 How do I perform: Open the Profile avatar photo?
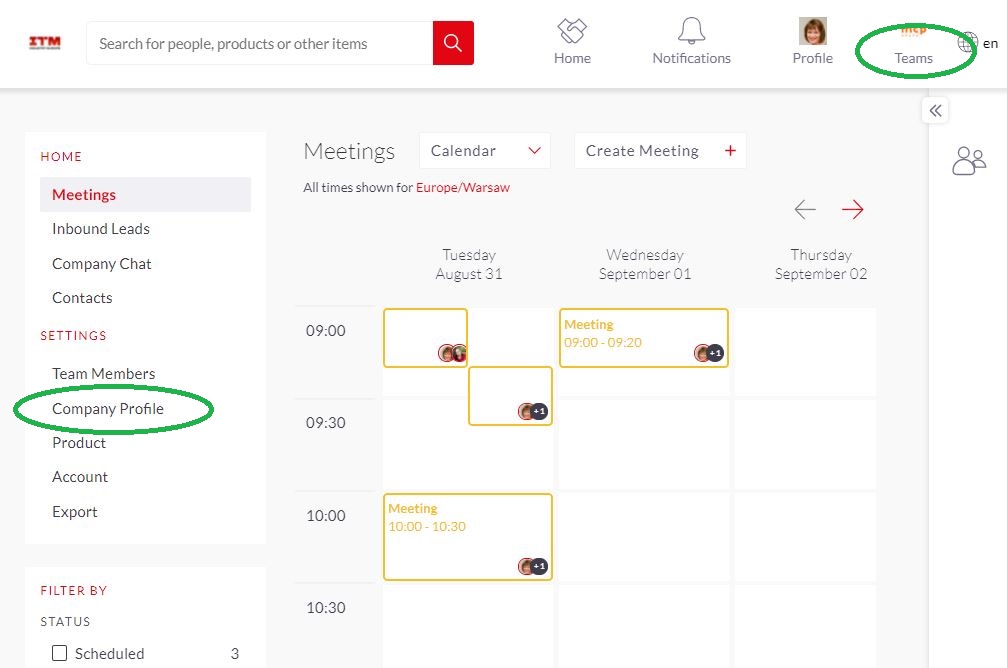(x=812, y=31)
